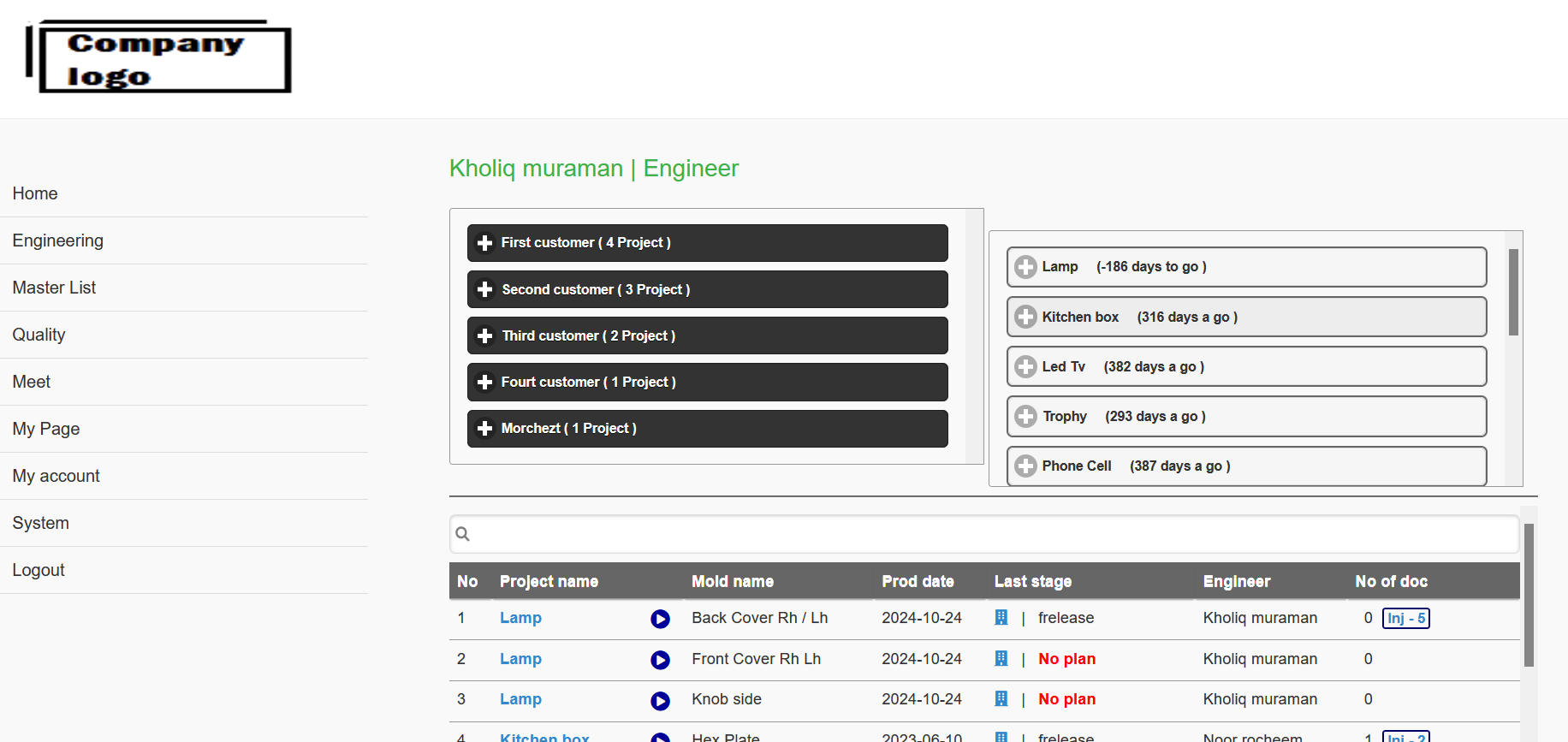The image size is (1568, 742).
Task: Click the play icon for Back Cover Rh / Lh
Action: [660, 619]
